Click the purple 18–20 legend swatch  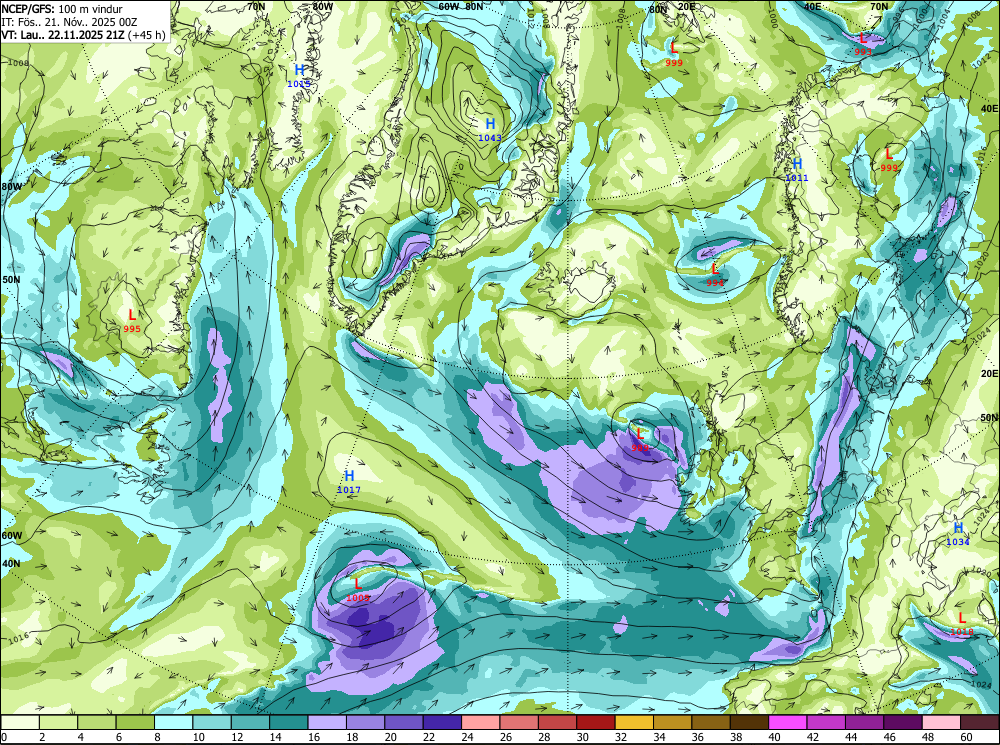365,722
